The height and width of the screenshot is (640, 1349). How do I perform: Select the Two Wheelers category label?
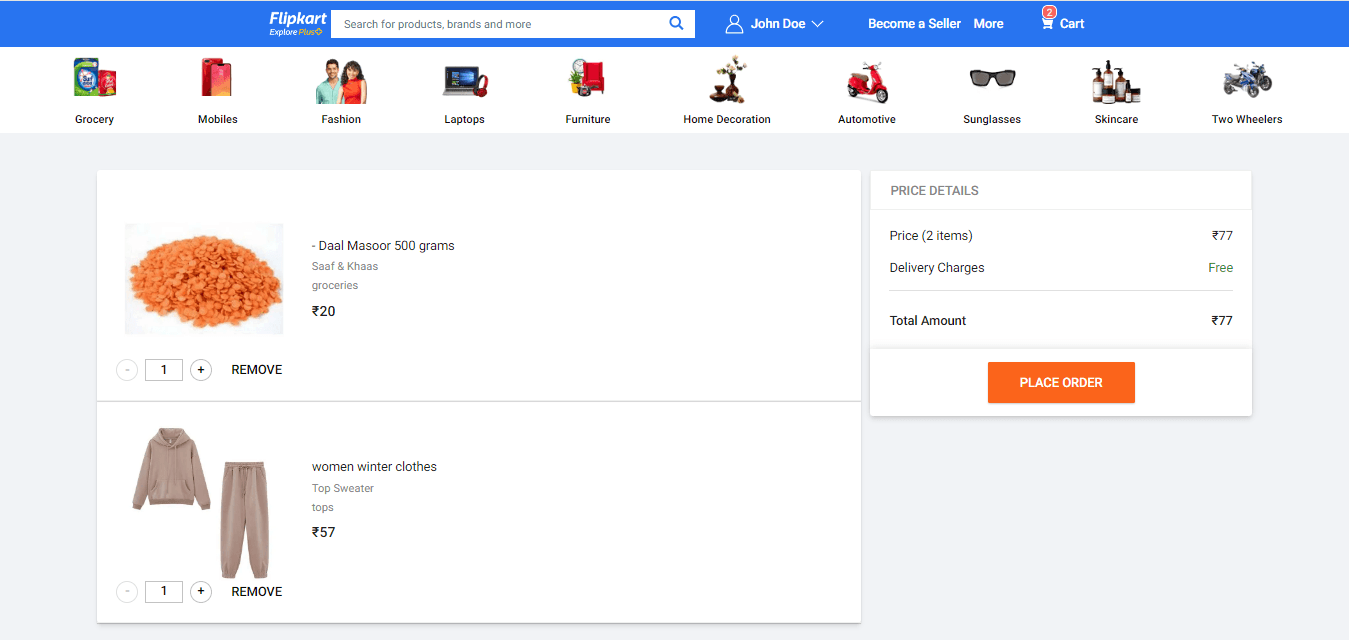[x=1247, y=119]
